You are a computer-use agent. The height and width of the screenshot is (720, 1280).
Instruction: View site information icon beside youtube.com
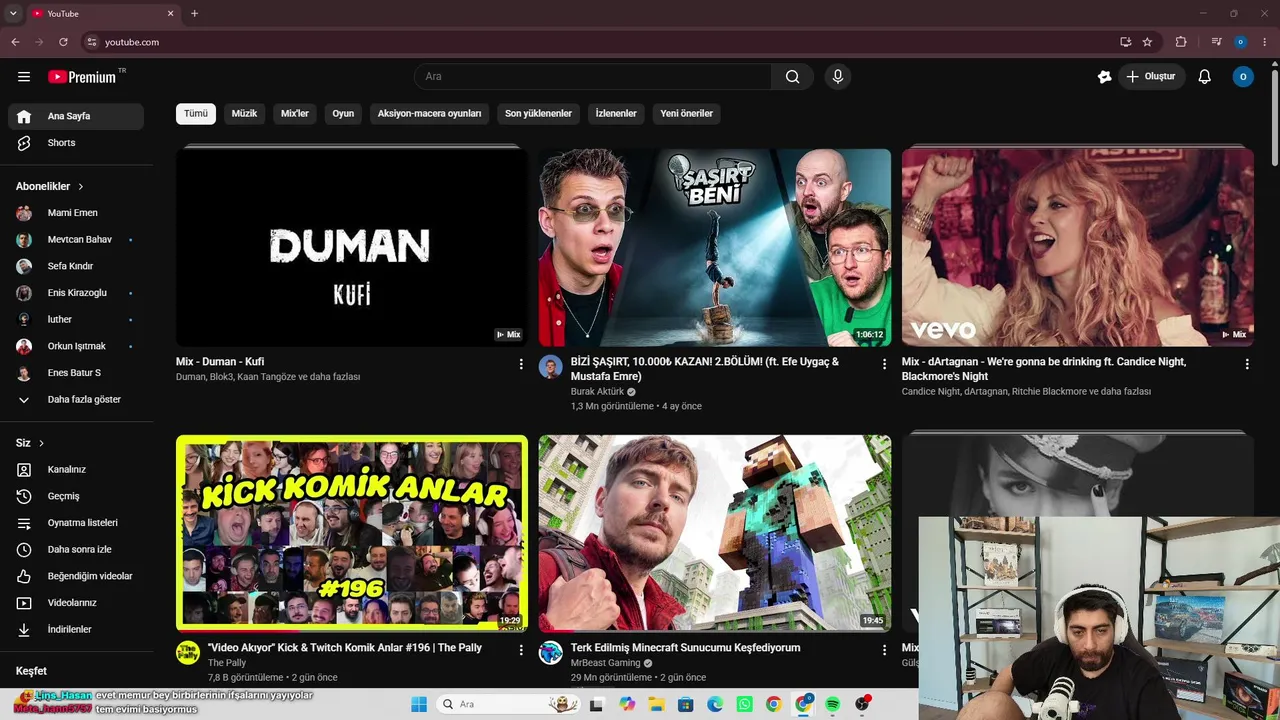[91, 42]
